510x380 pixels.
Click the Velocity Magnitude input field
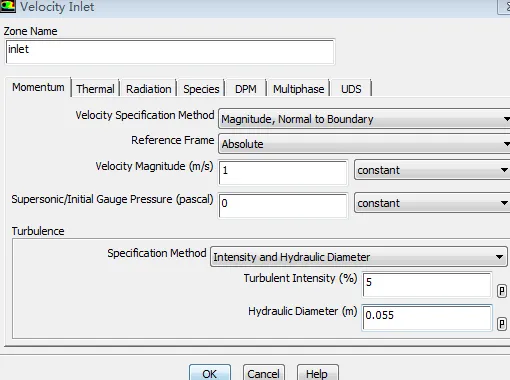283,173
